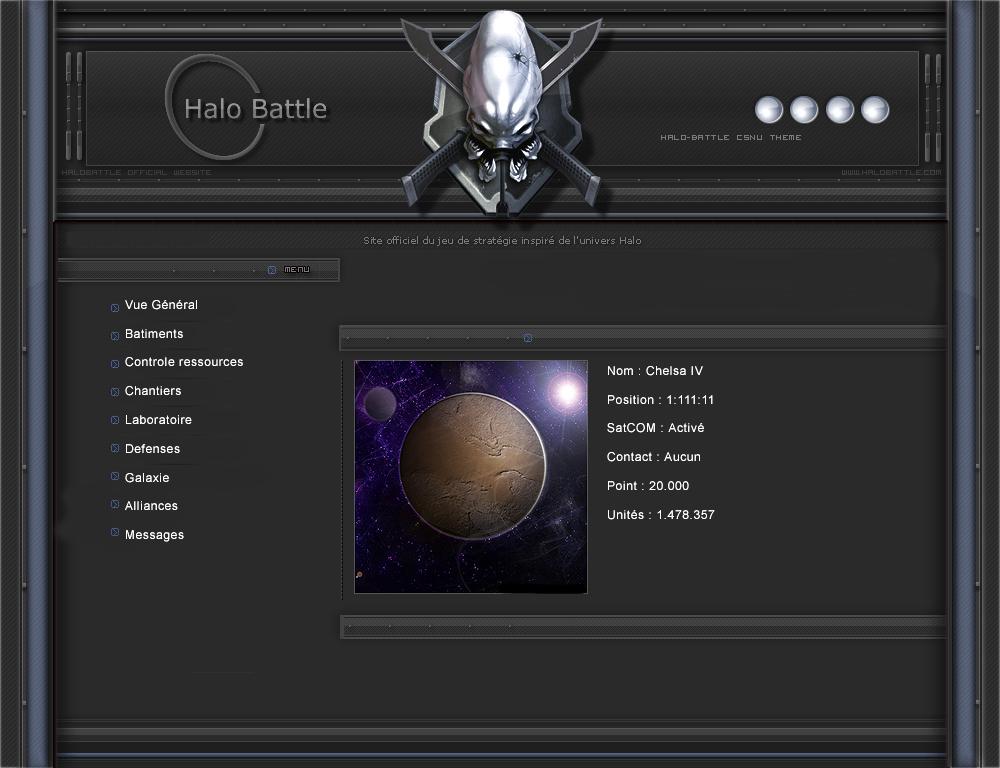
Task: Click the third silver orb in the header
Action: [840, 110]
